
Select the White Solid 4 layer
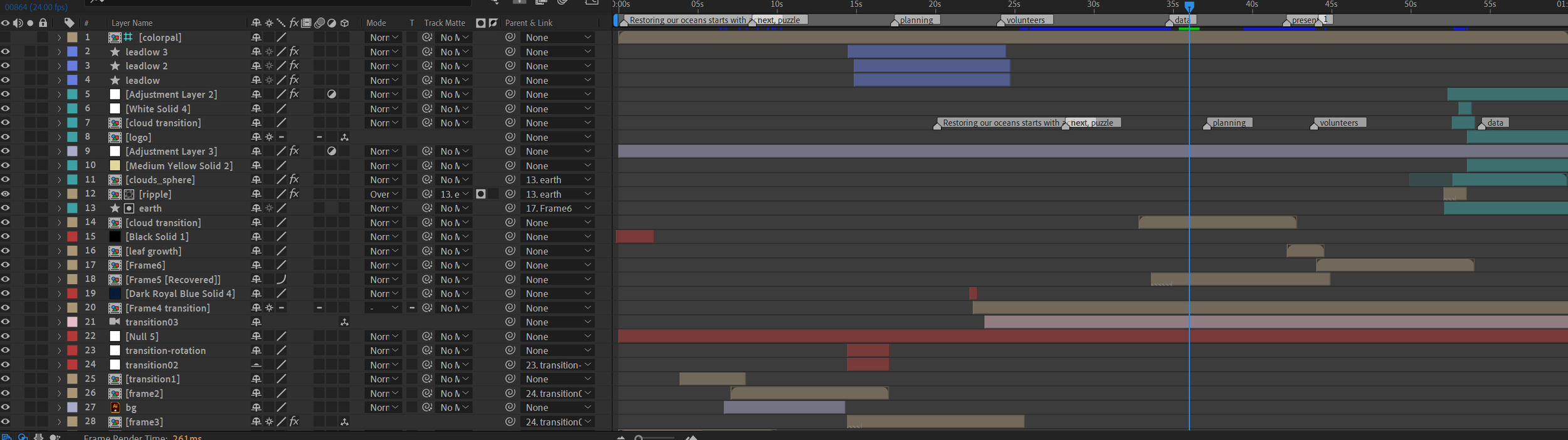(x=157, y=108)
